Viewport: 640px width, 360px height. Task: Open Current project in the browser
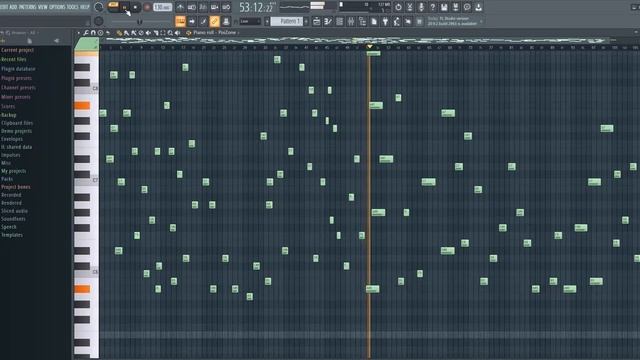[18, 50]
